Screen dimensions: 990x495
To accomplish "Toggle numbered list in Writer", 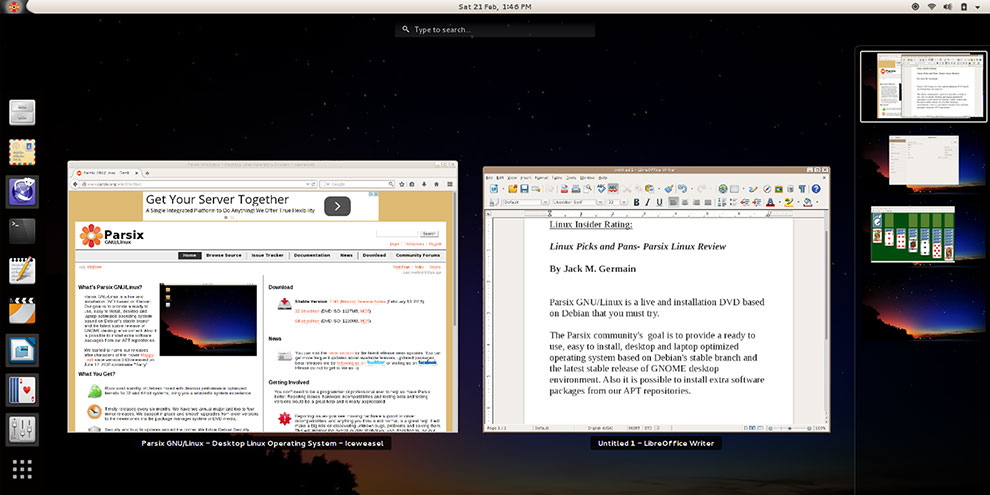I will pos(722,202).
